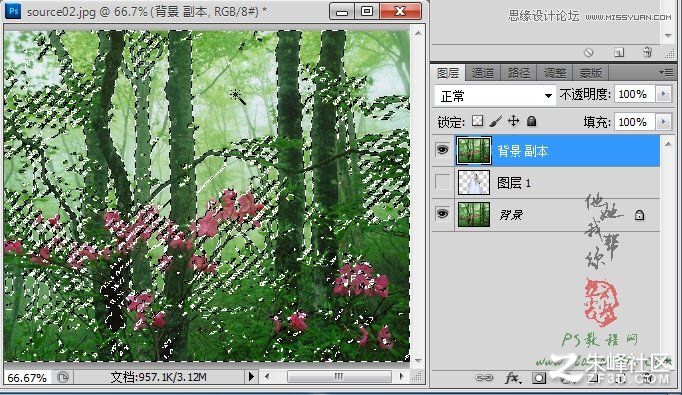The image size is (682, 395).
Task: Click the lock image pixels brush icon
Action: coord(495,121)
